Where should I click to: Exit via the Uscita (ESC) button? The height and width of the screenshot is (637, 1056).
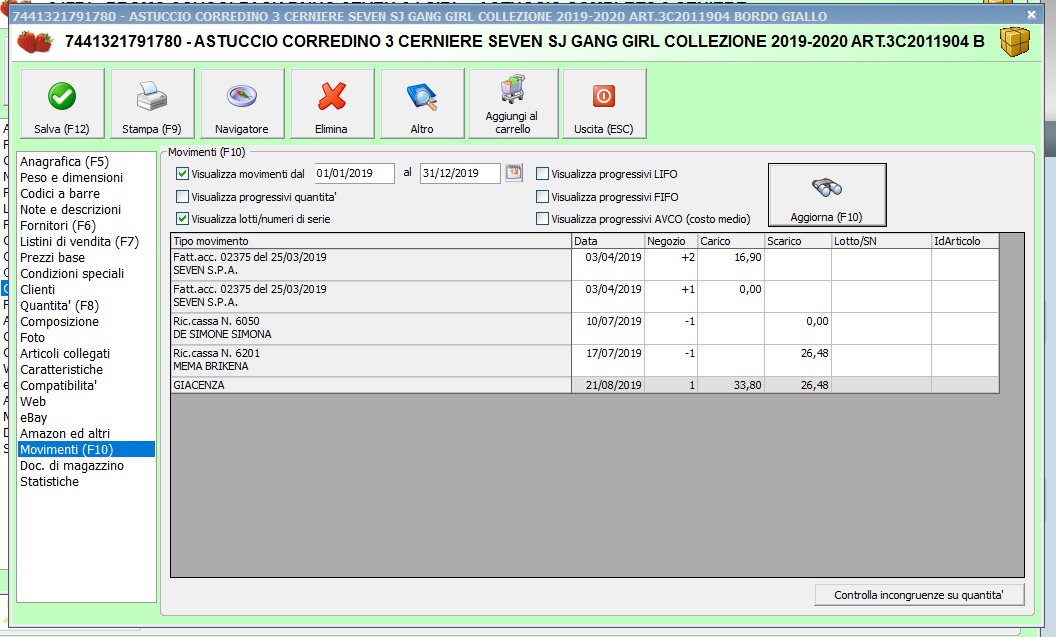[604, 104]
